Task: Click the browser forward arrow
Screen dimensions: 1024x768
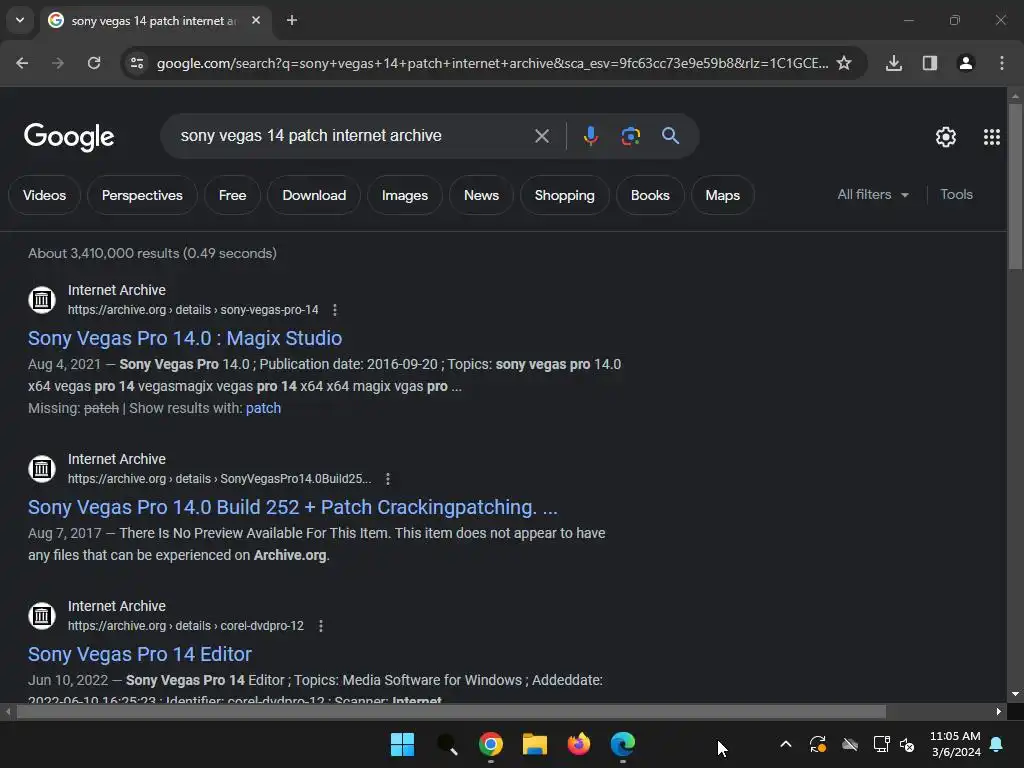Action: [58, 63]
